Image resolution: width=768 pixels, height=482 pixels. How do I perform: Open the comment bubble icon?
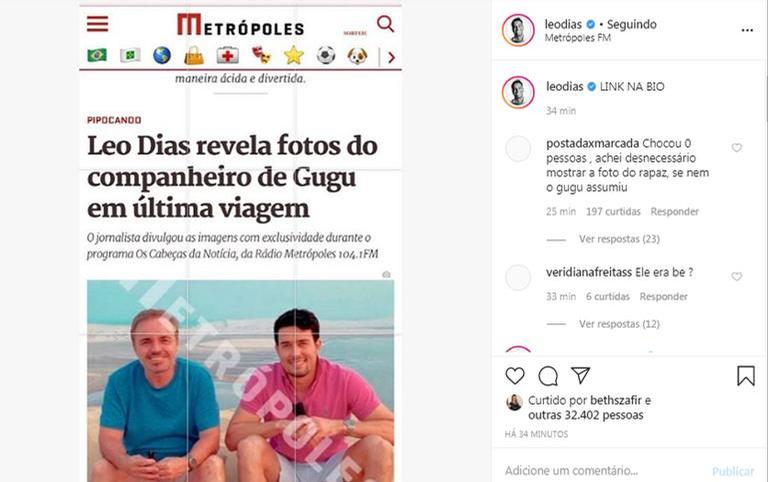(x=548, y=376)
